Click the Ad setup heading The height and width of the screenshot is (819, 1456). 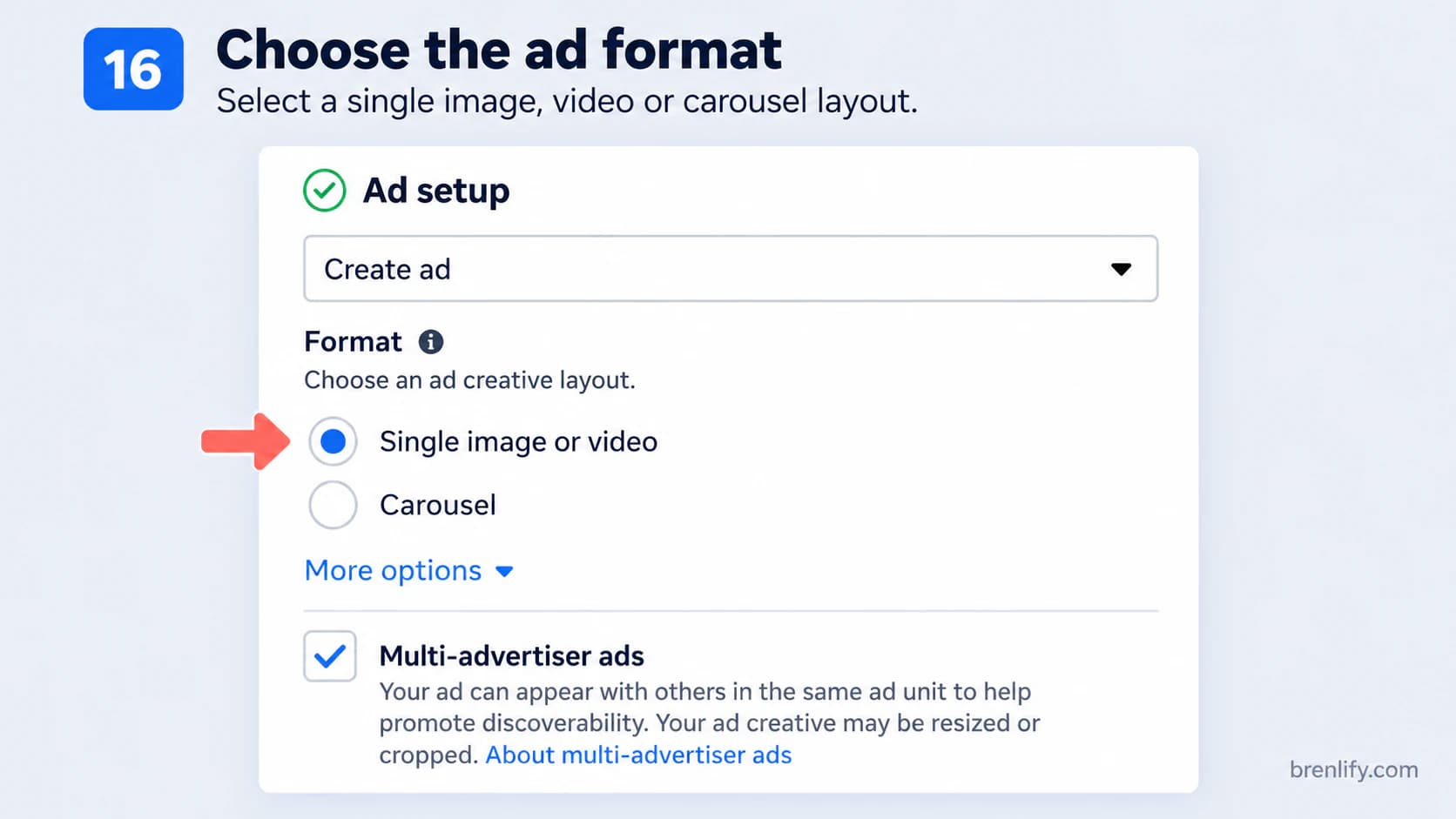[x=436, y=191]
